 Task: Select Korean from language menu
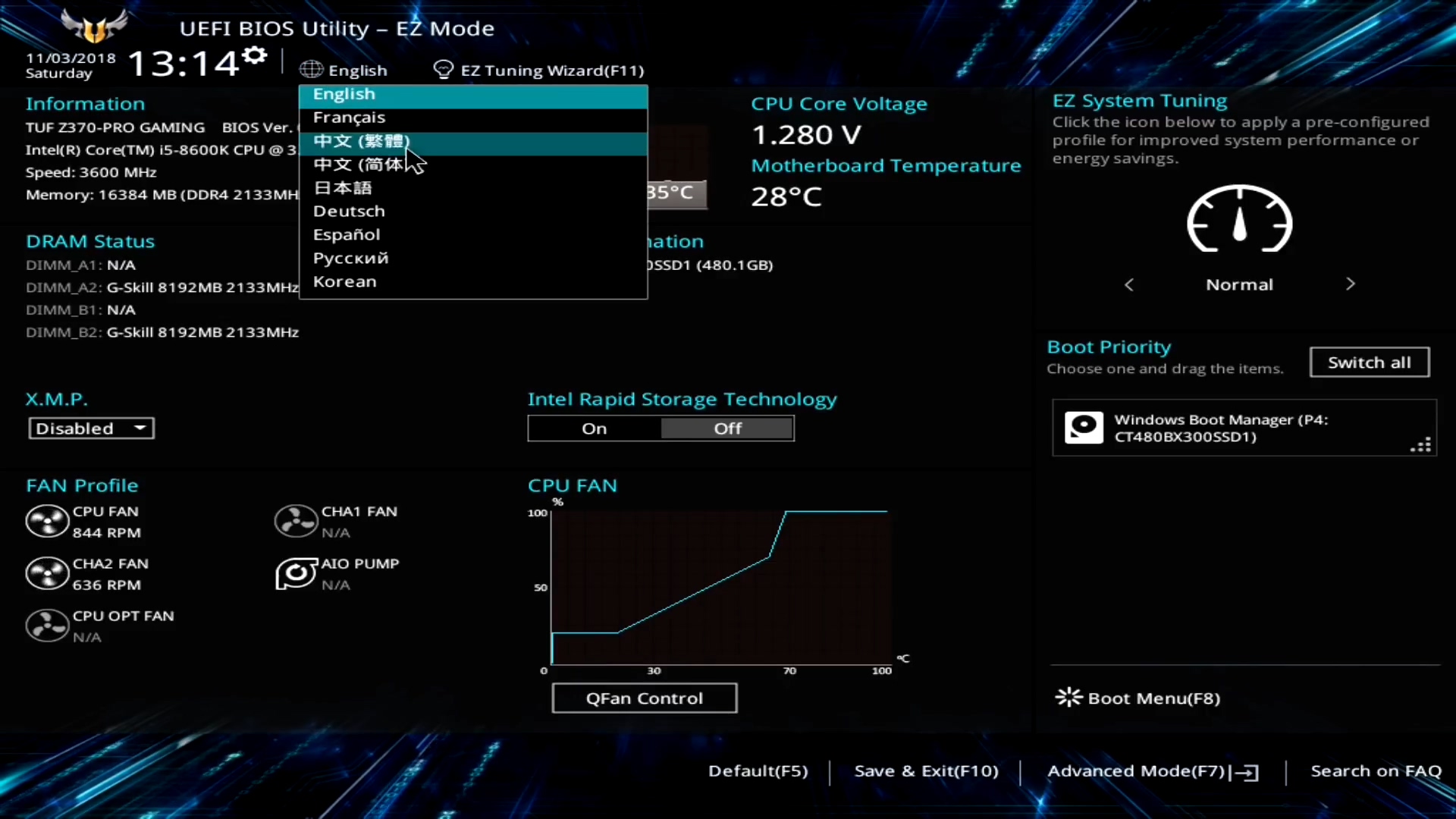[344, 281]
